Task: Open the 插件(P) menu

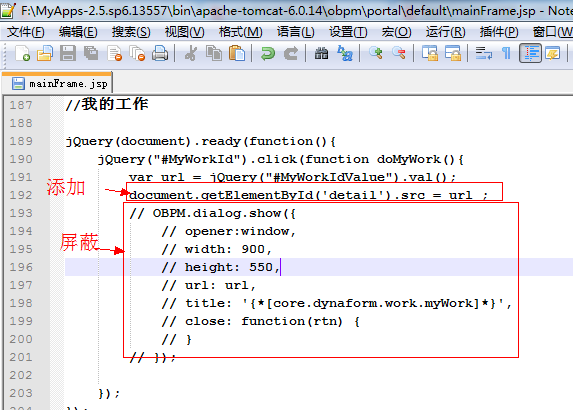Action: point(499,32)
